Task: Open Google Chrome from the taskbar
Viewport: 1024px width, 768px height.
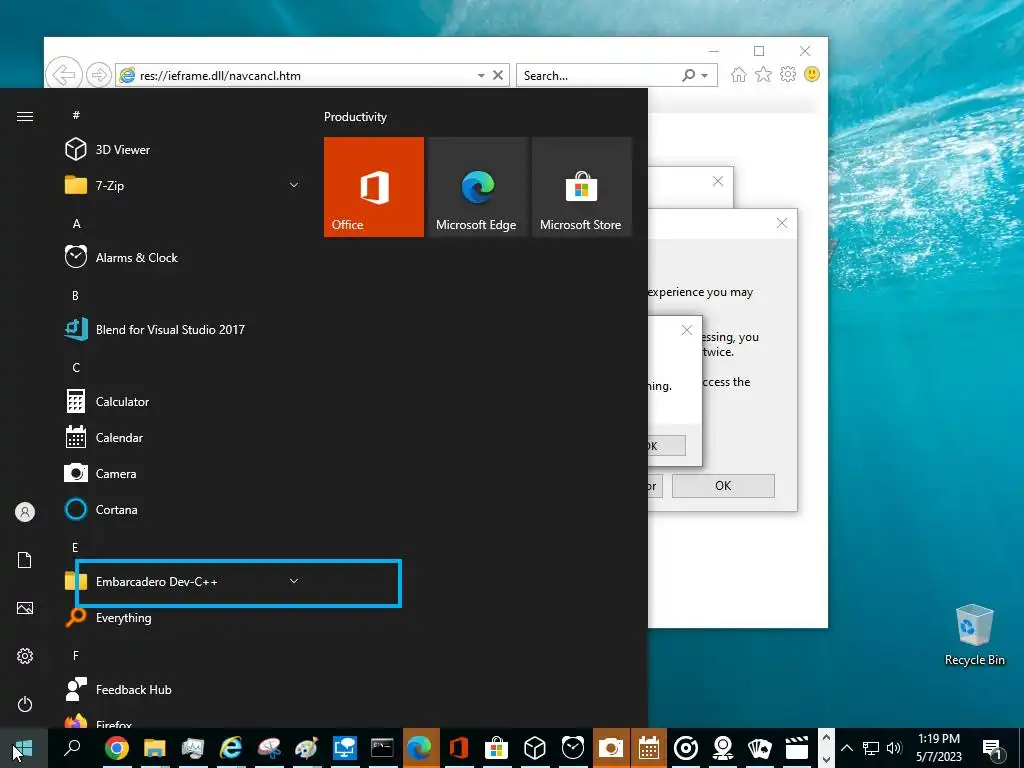Action: click(117, 748)
